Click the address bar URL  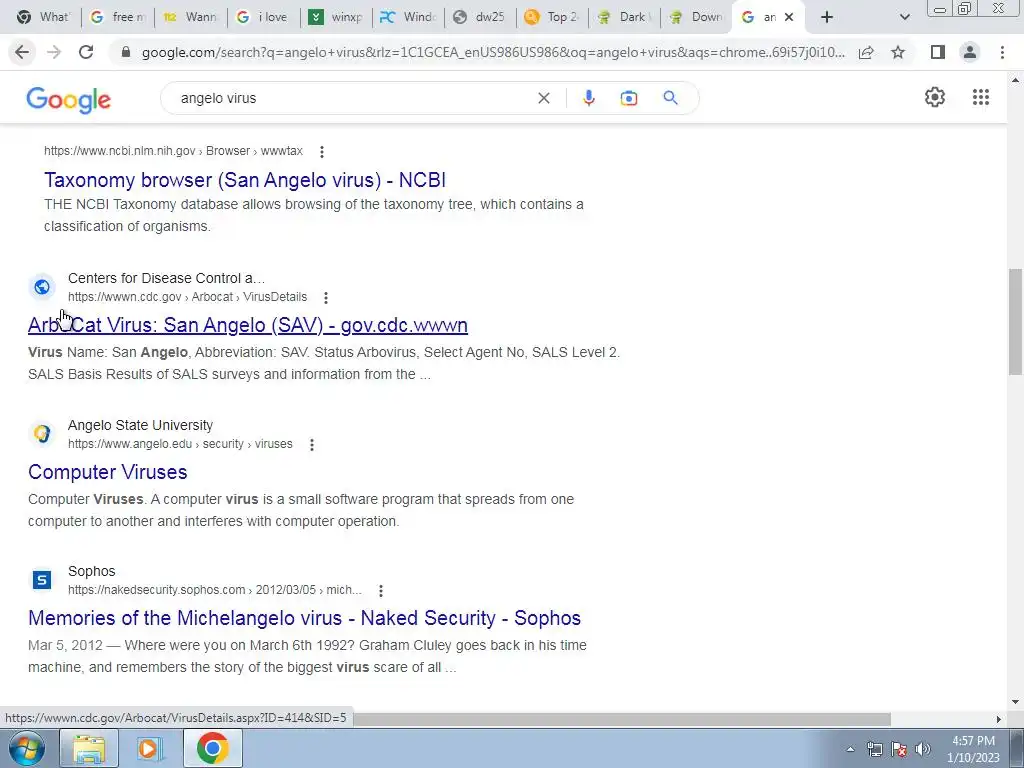click(493, 52)
